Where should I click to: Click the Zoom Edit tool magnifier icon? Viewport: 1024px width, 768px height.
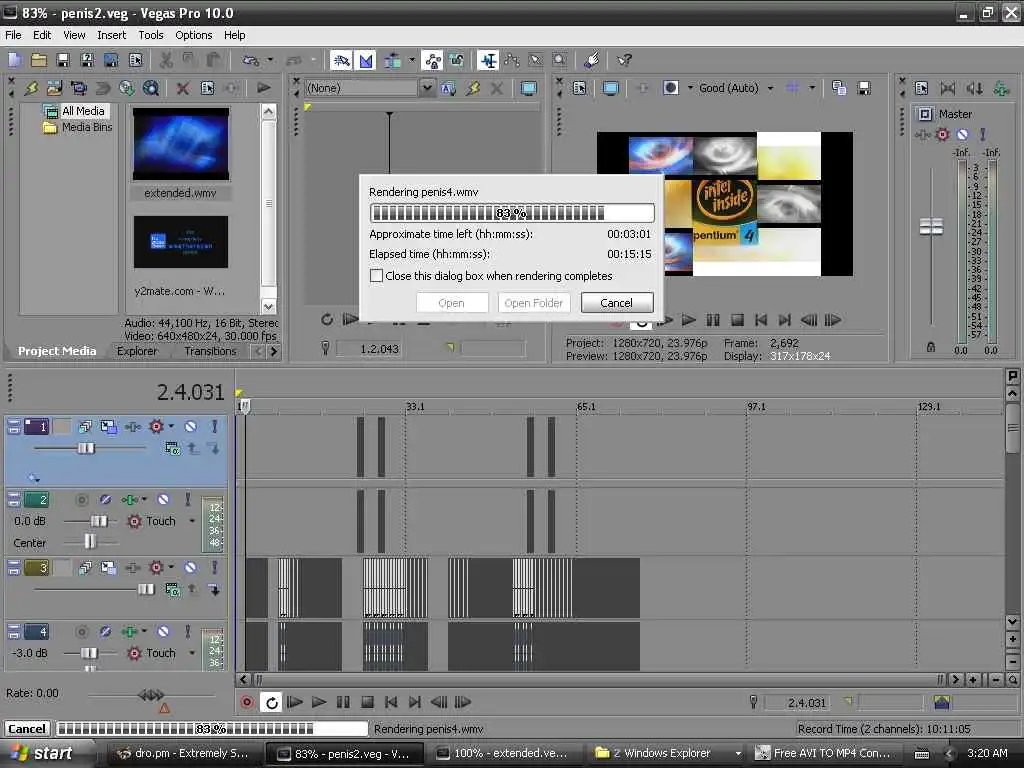tap(560, 61)
